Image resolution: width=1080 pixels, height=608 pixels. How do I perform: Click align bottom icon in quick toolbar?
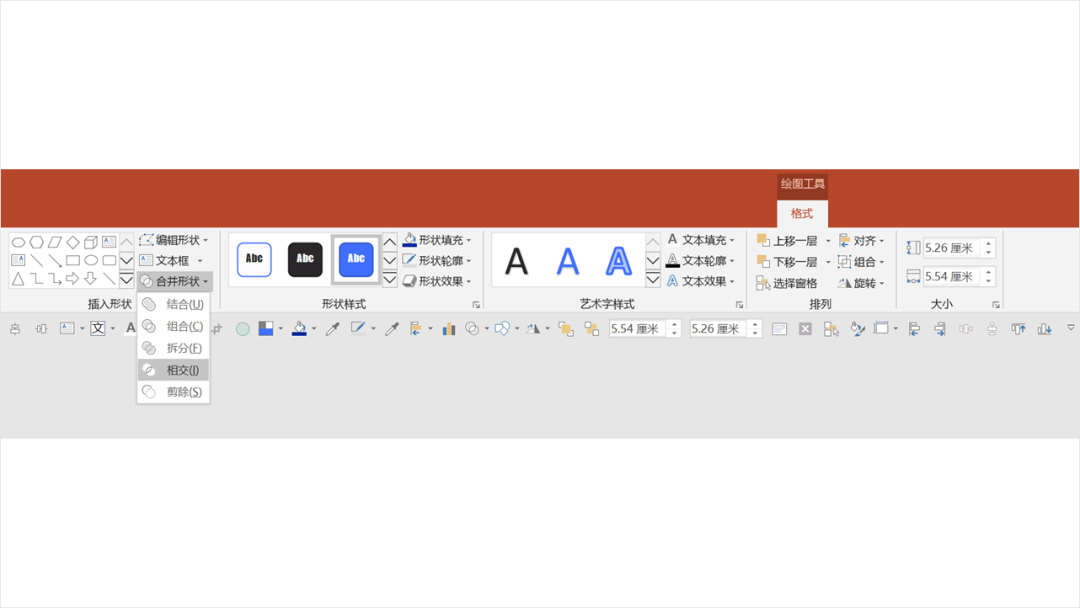click(1045, 329)
